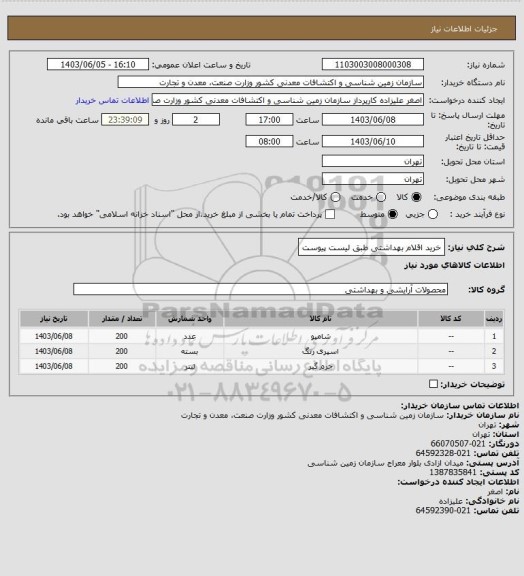This screenshot has width=524, height=576.
Task: Click the postal address میدان آزادی text
Action: pyautogui.click(x=386, y=463)
